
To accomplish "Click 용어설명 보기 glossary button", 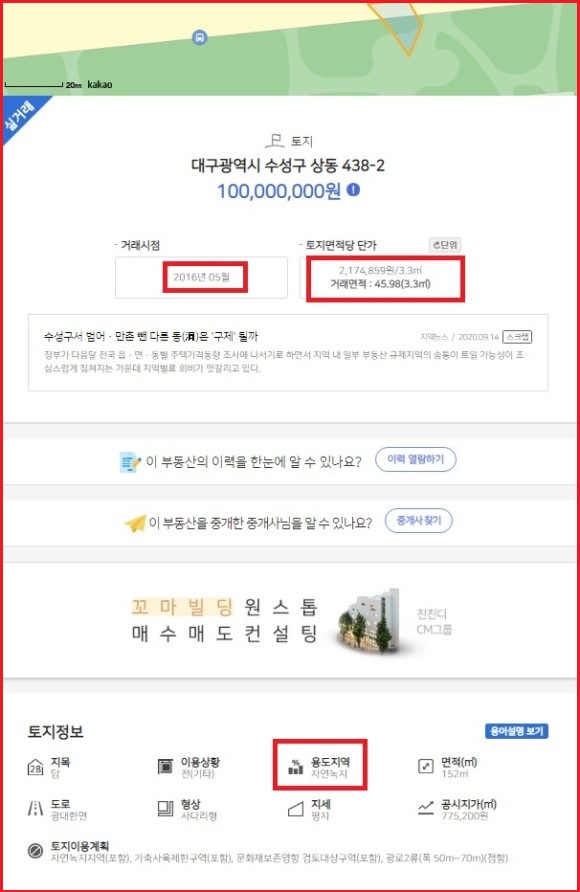I will pos(516,731).
